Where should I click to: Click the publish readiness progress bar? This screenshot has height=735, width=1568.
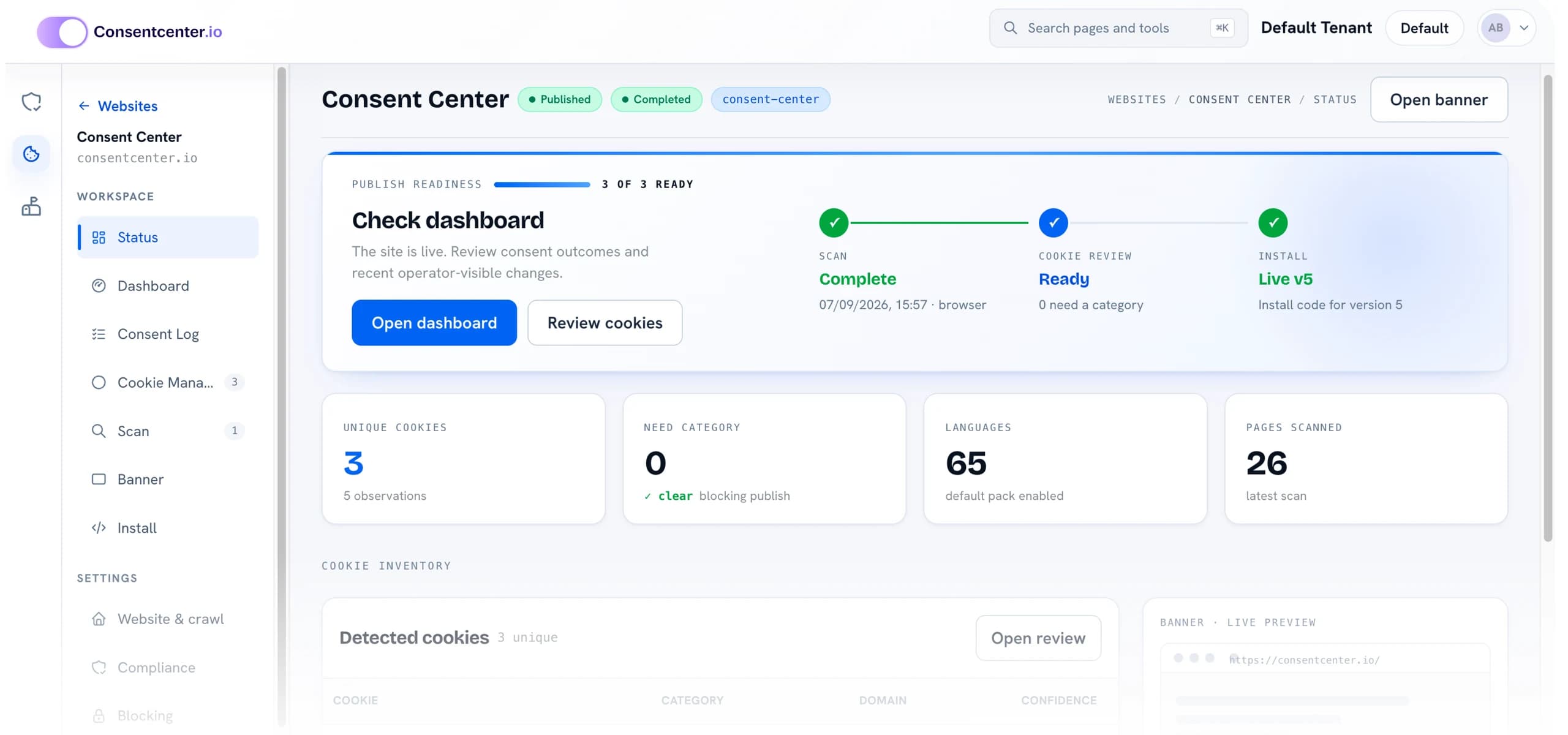point(542,184)
